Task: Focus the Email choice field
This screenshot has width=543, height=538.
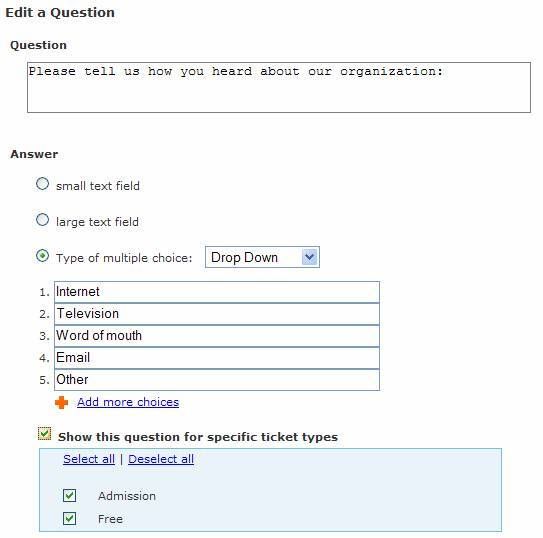Action: (217, 358)
